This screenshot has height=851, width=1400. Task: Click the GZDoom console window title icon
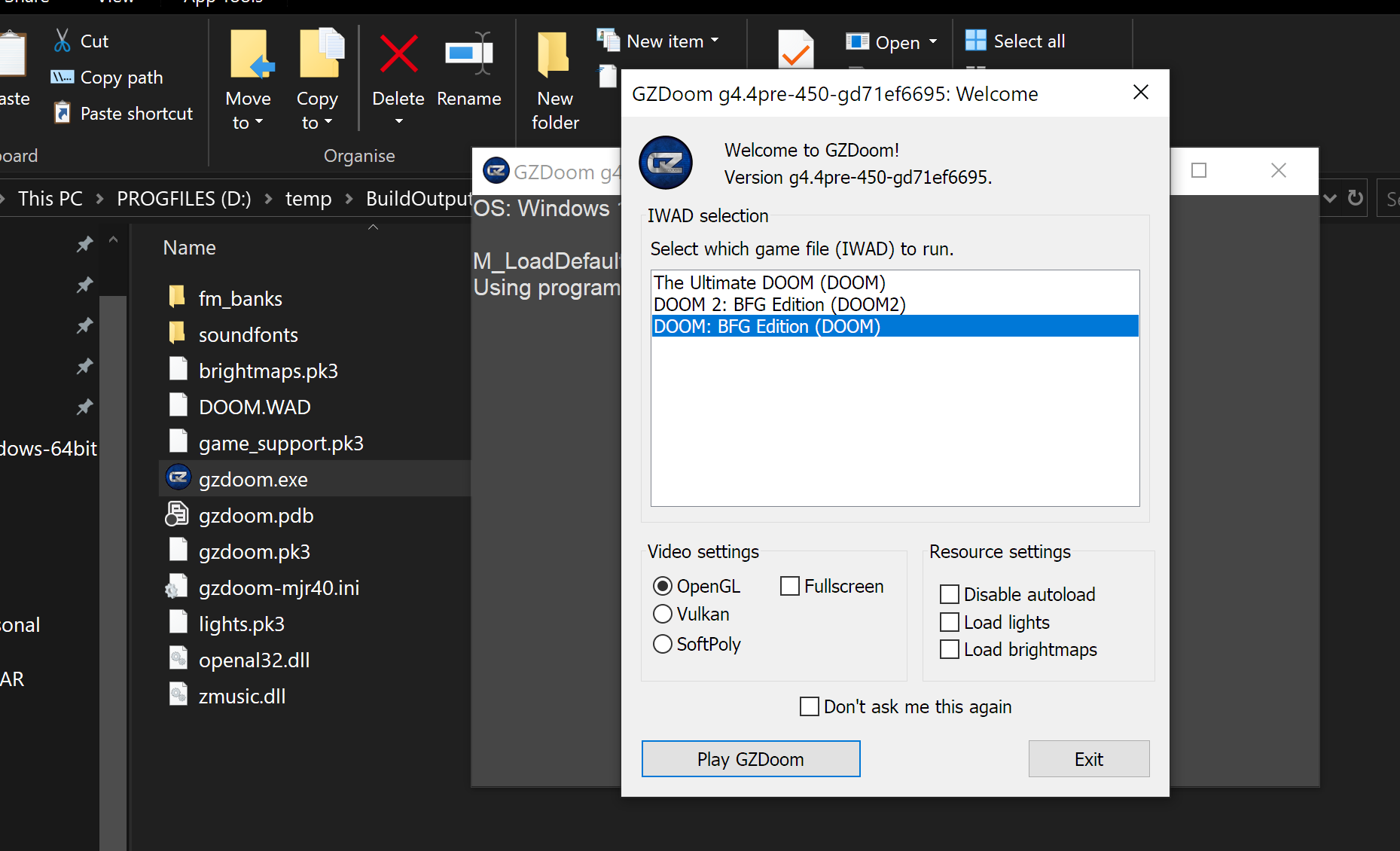[x=496, y=170]
